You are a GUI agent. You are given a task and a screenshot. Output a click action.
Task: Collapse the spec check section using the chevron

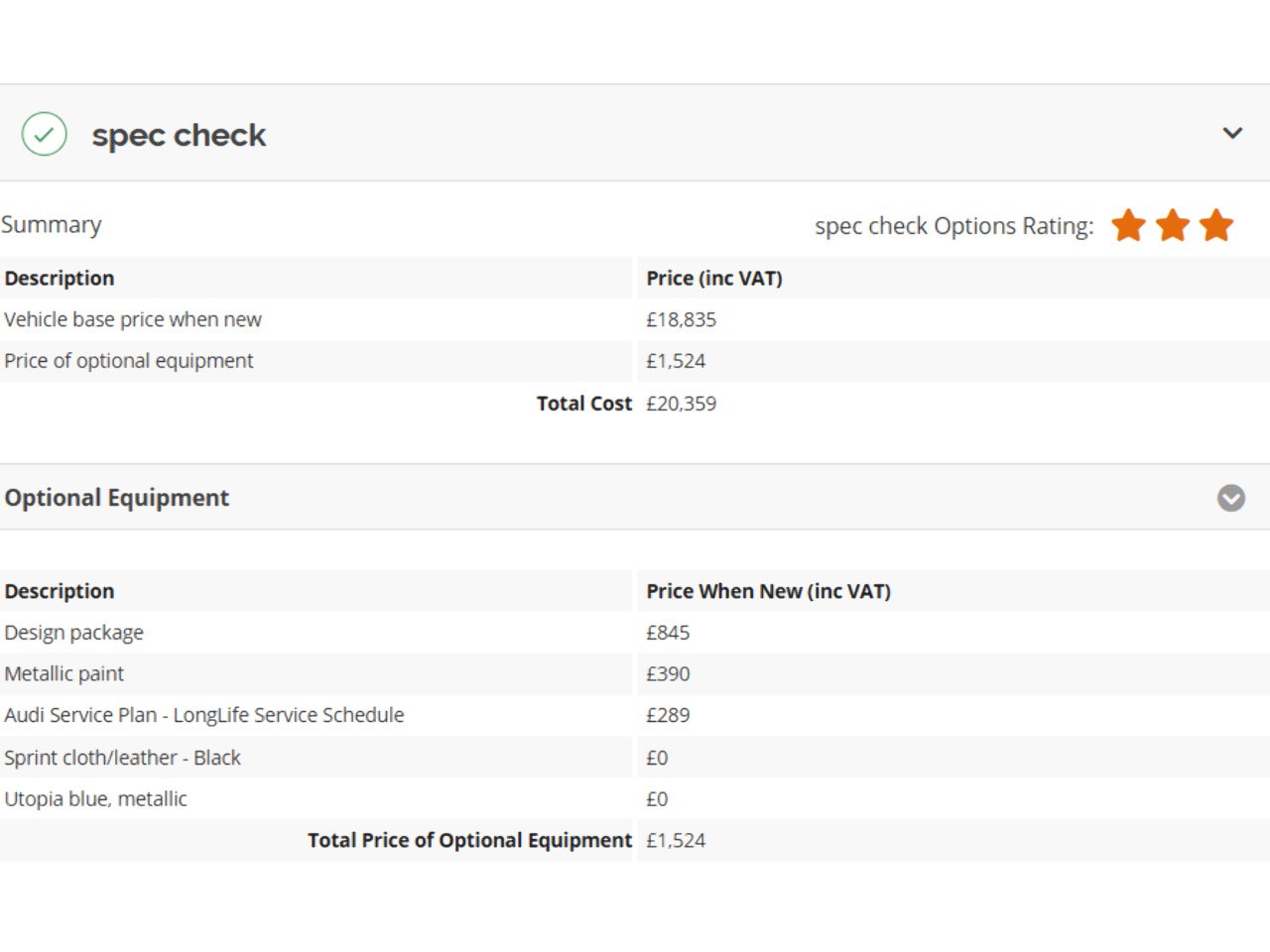tap(1232, 133)
